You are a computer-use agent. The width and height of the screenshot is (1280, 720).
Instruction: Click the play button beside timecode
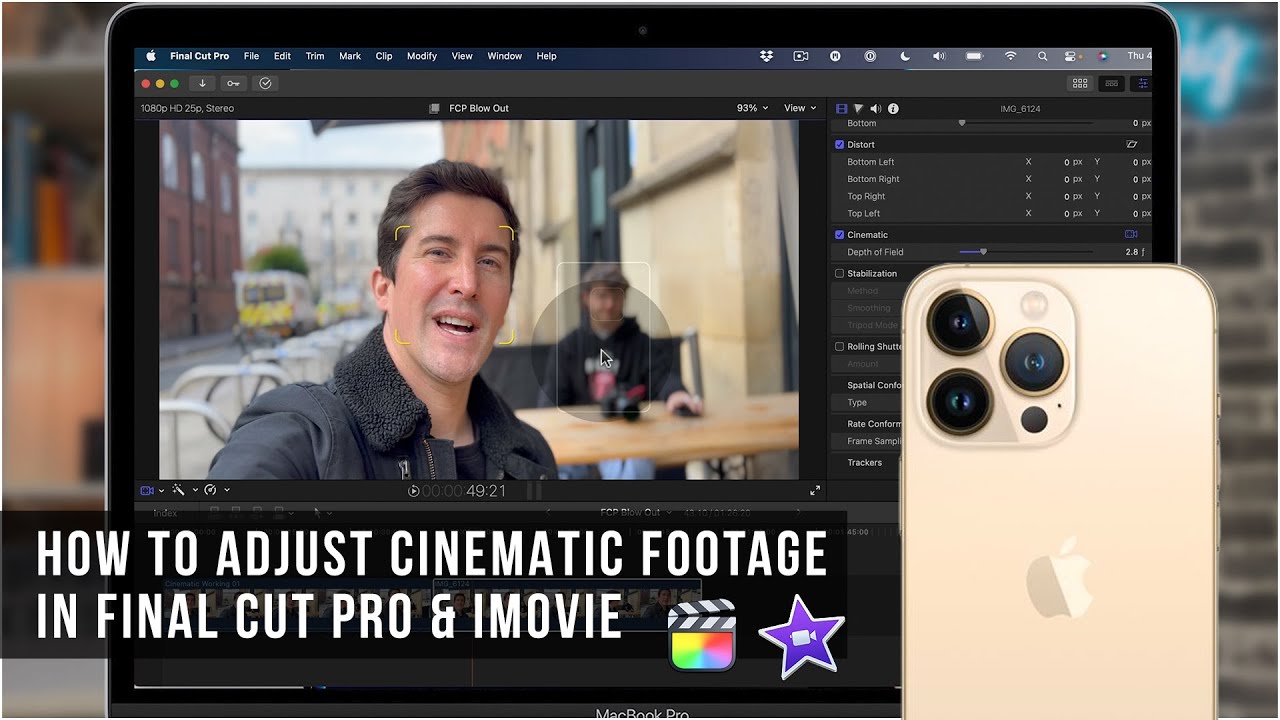coord(414,491)
